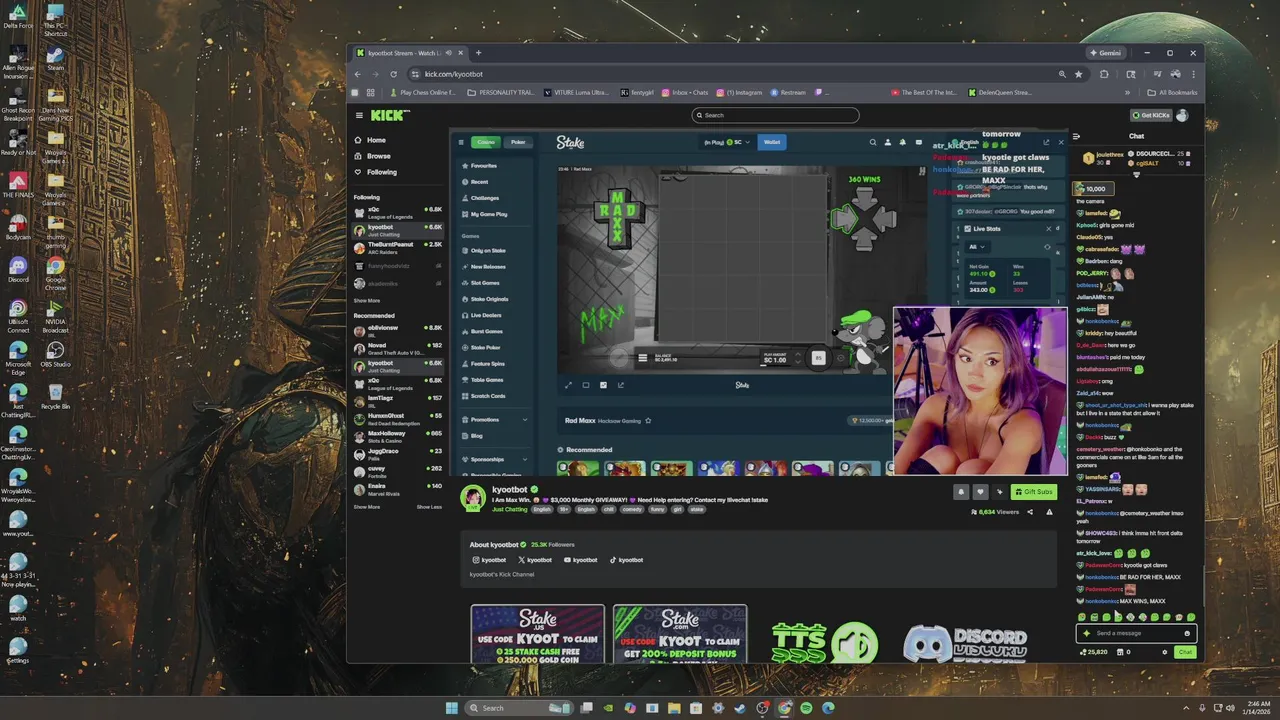Click the Stake.us KYOOT promo banner

pyautogui.click(x=538, y=634)
